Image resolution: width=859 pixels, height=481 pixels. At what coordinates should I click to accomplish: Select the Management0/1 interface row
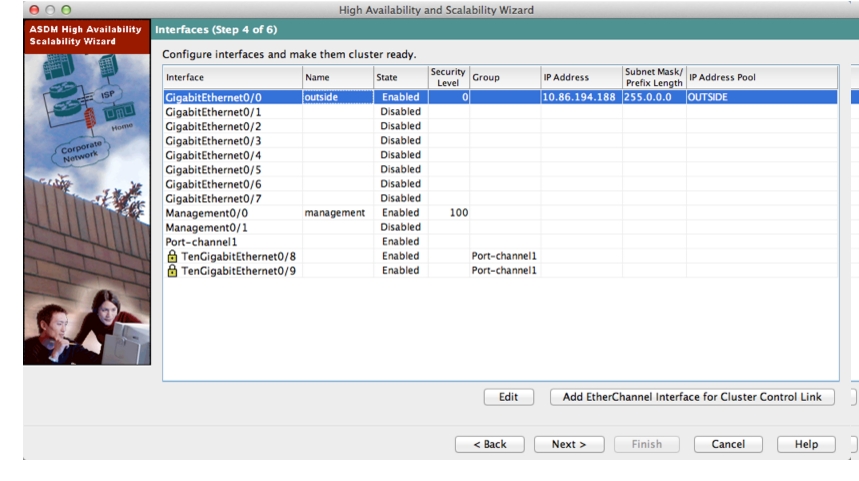[500, 227]
